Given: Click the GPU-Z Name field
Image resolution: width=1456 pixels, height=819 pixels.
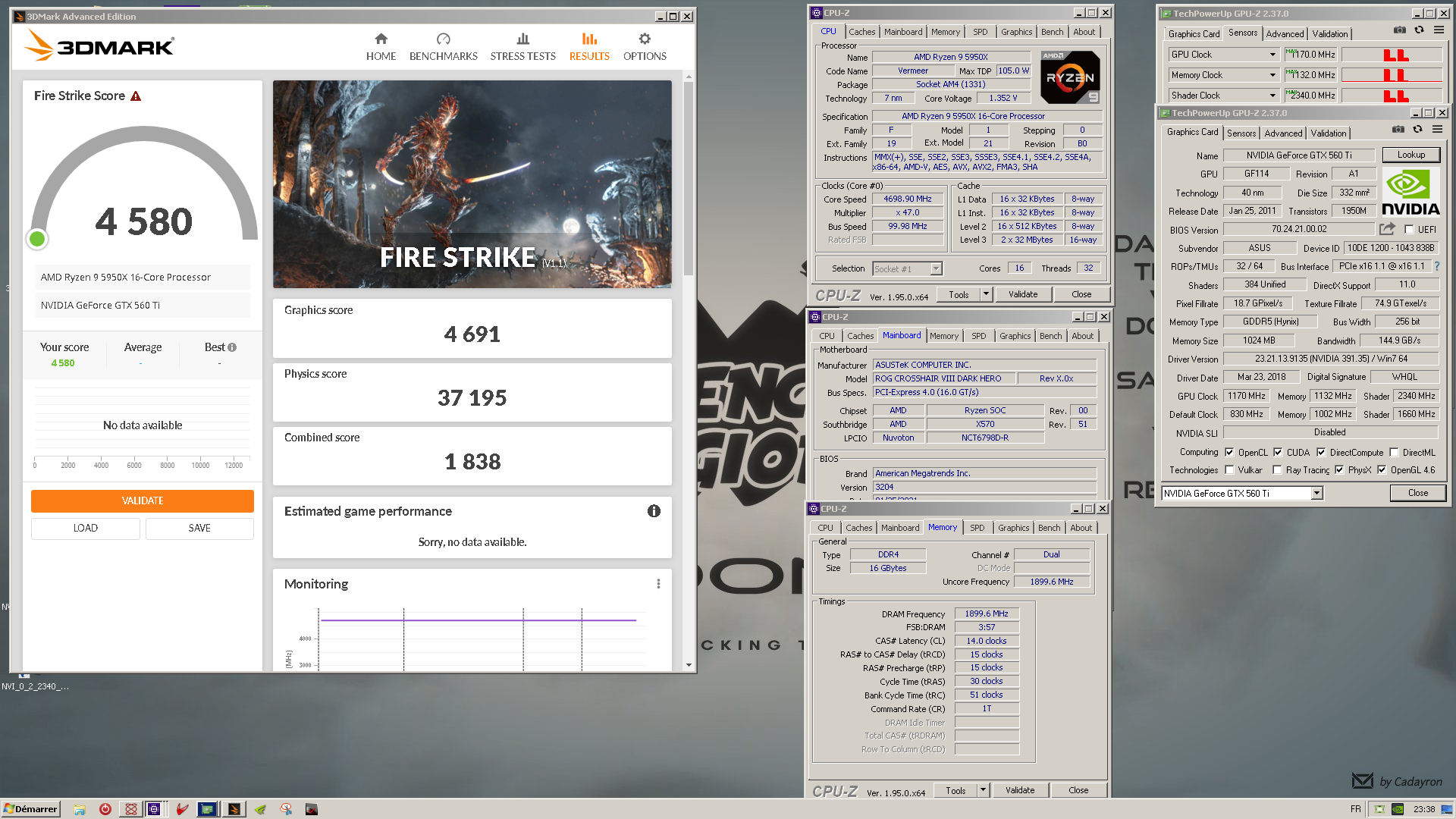Looking at the screenshot, I should (1298, 155).
